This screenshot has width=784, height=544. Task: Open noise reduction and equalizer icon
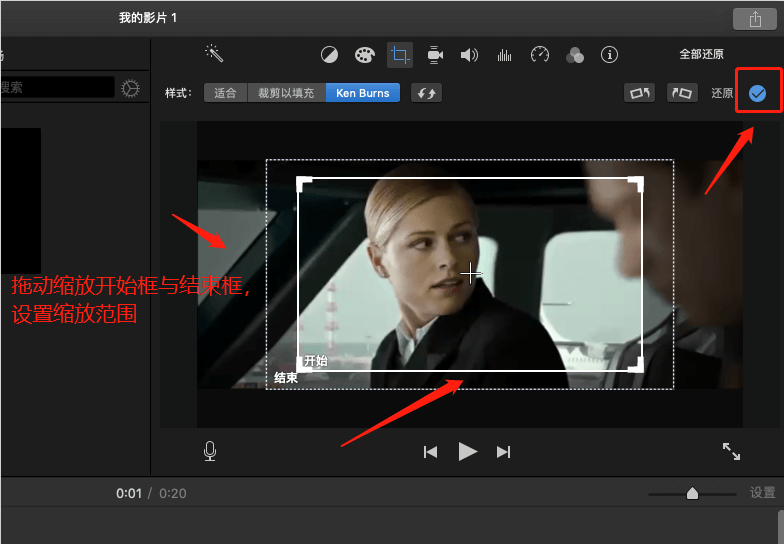[x=505, y=55]
